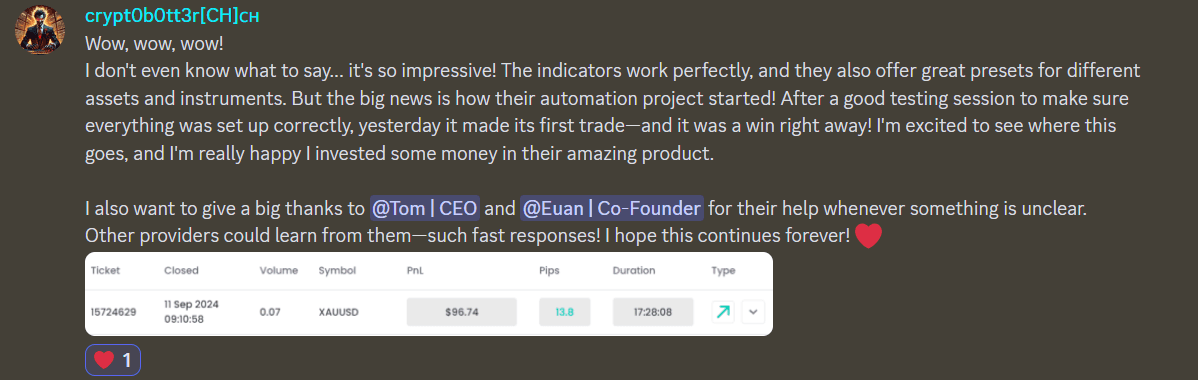The height and width of the screenshot is (380, 1198).
Task: Click the Ticket column header
Action: [105, 271]
